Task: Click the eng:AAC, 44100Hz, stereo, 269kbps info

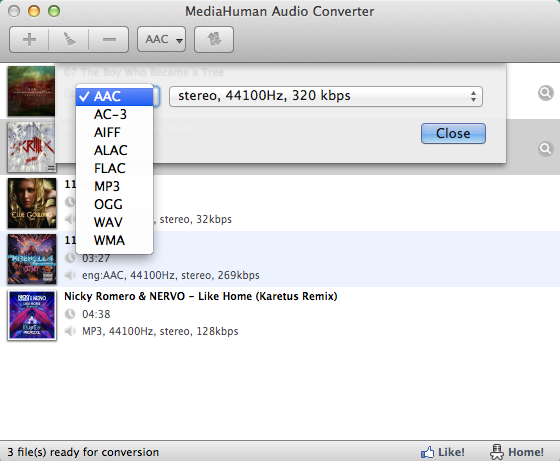Action: click(x=171, y=275)
